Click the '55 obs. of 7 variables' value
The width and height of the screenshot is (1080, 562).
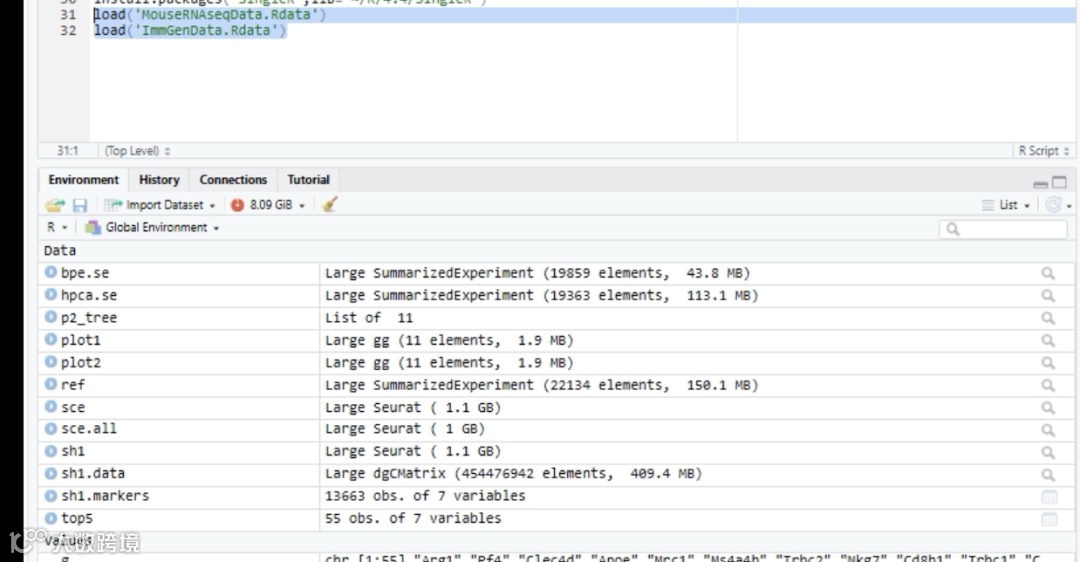413,519
